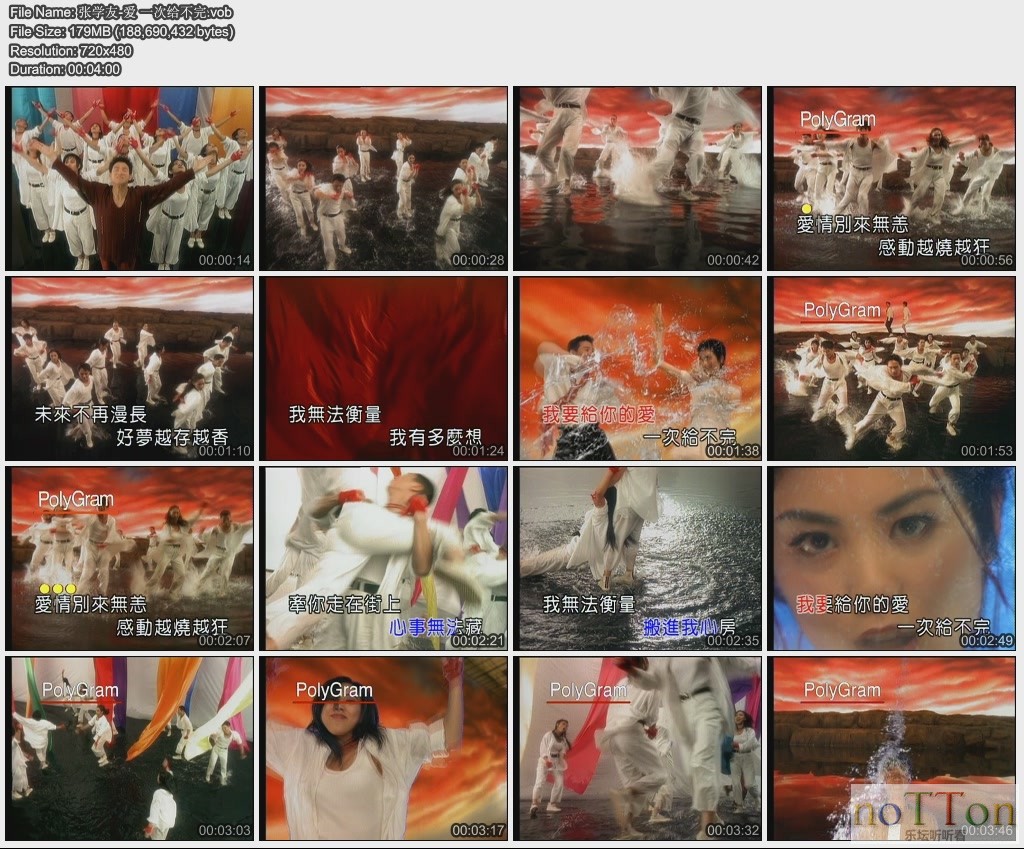This screenshot has width=1024, height=849.
Task: Select the thumbnail stamped 00:00:28
Action: point(383,178)
